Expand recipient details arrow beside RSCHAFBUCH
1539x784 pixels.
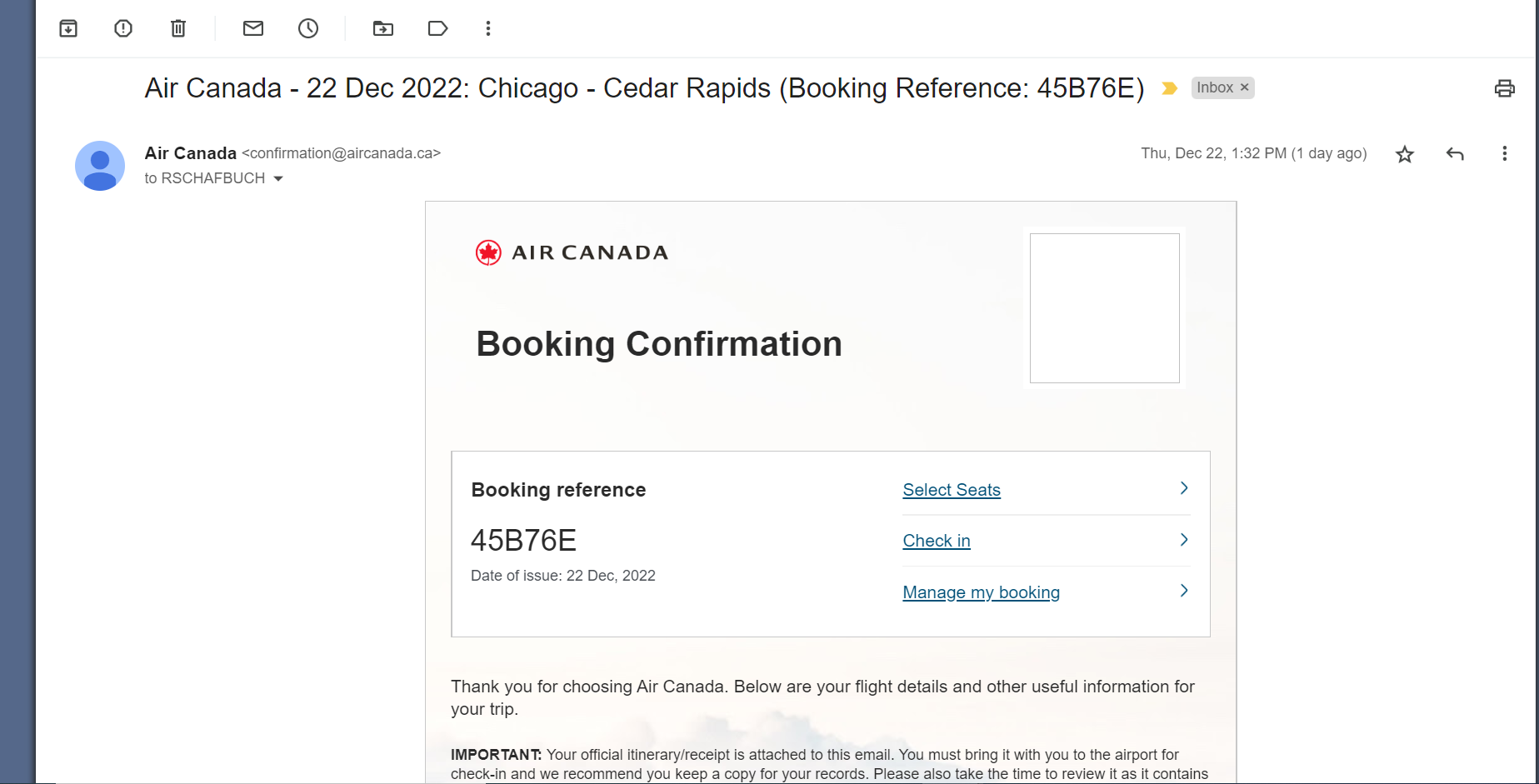(278, 178)
